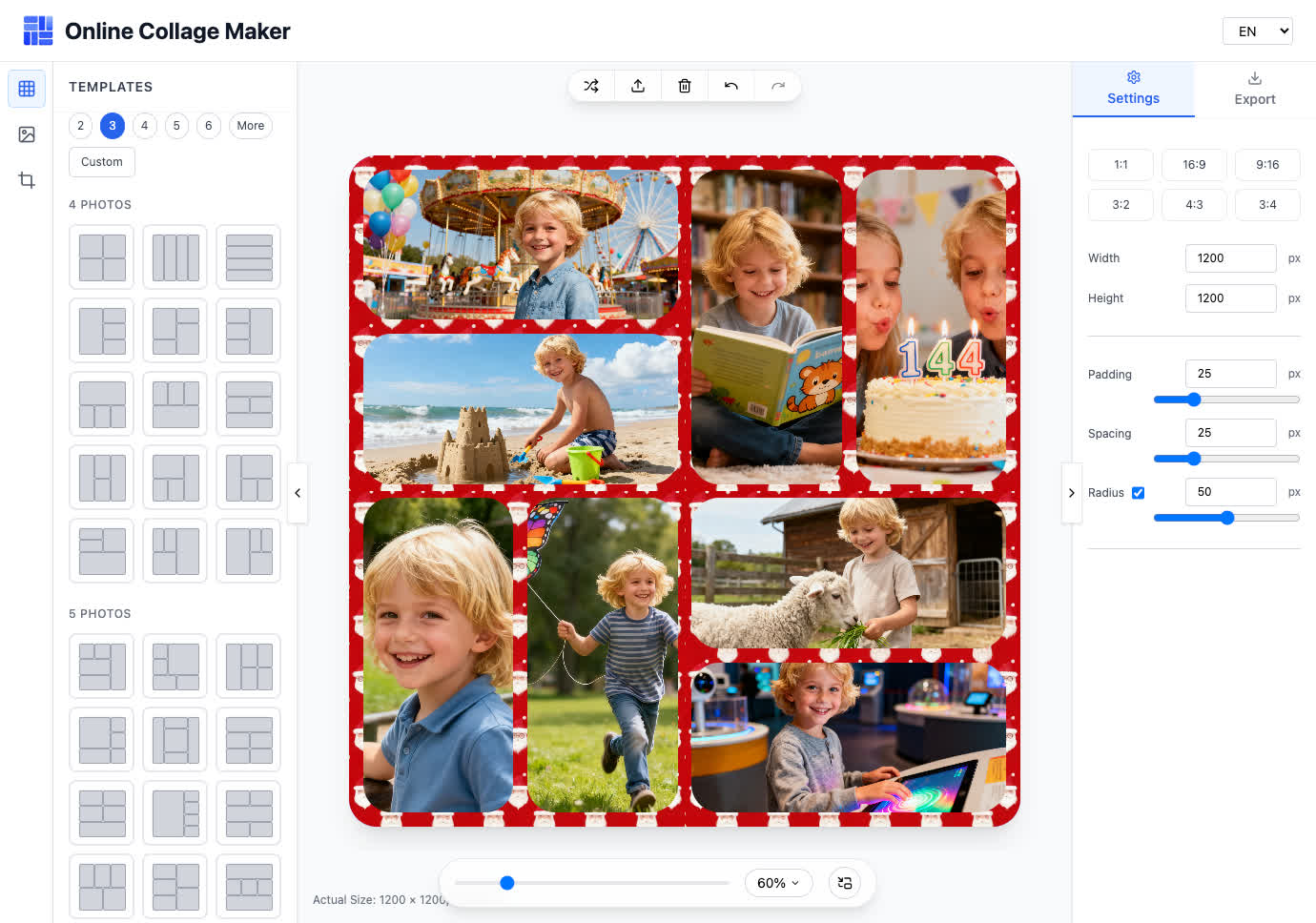Click the Padding slider handle
Viewport: 1316px width, 923px height.
(x=1194, y=400)
